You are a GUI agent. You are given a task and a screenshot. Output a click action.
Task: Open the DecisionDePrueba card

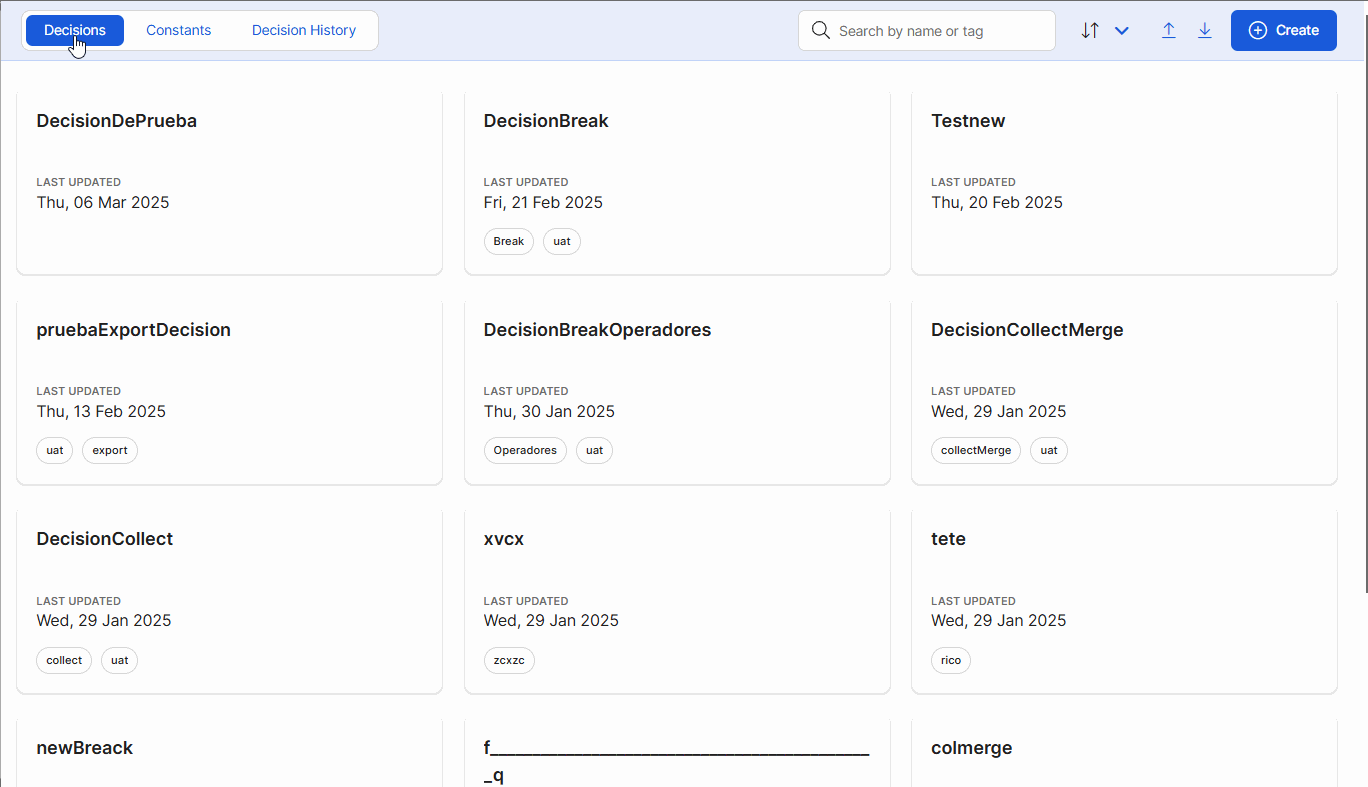point(228,183)
